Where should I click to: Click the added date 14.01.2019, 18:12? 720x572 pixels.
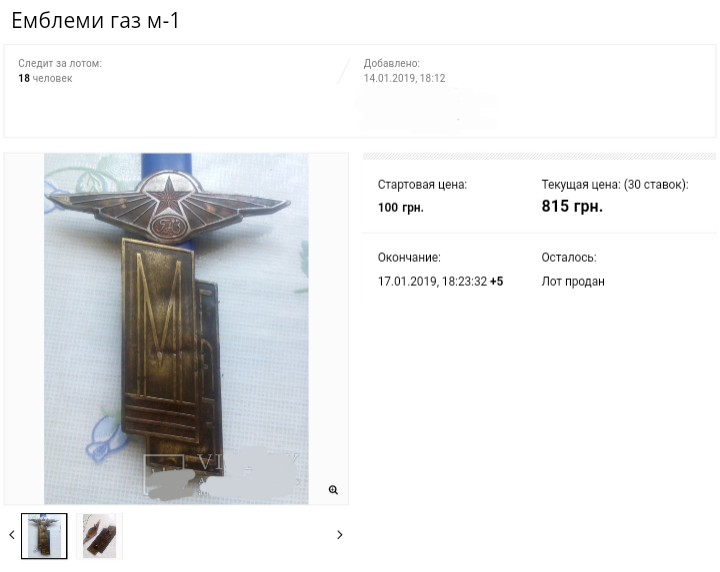click(x=404, y=79)
